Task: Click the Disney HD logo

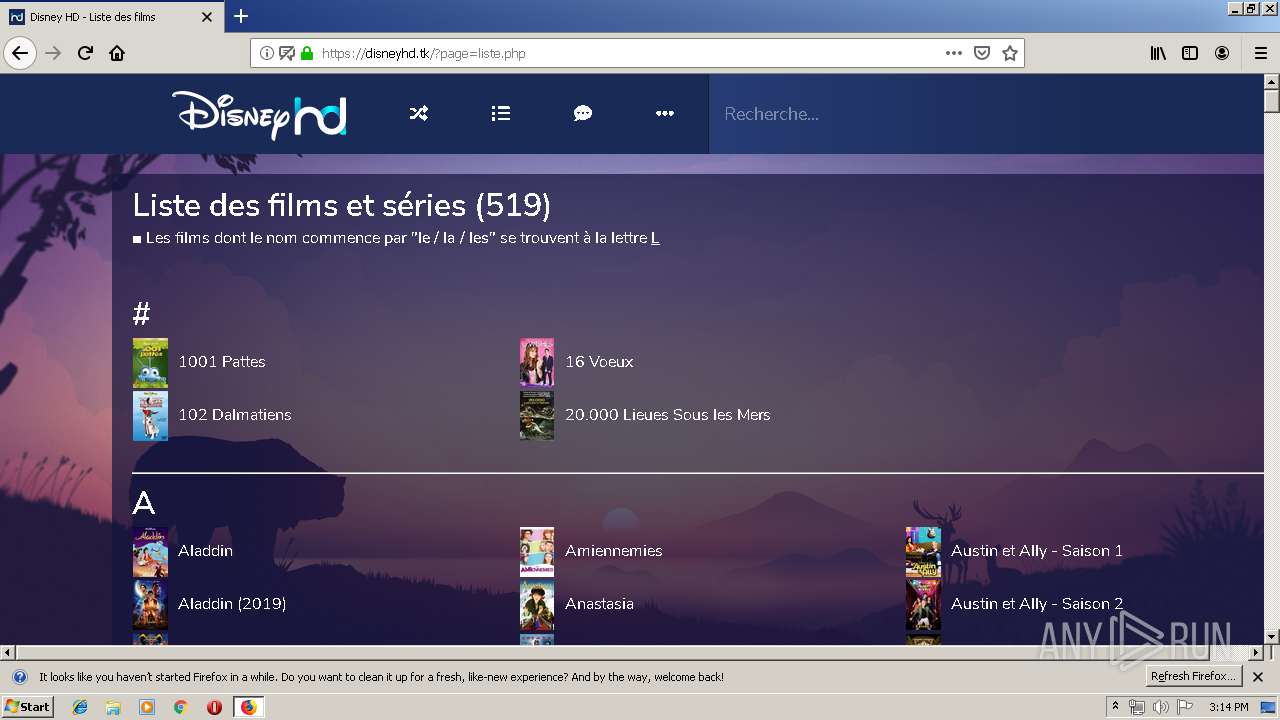Action: coord(259,114)
